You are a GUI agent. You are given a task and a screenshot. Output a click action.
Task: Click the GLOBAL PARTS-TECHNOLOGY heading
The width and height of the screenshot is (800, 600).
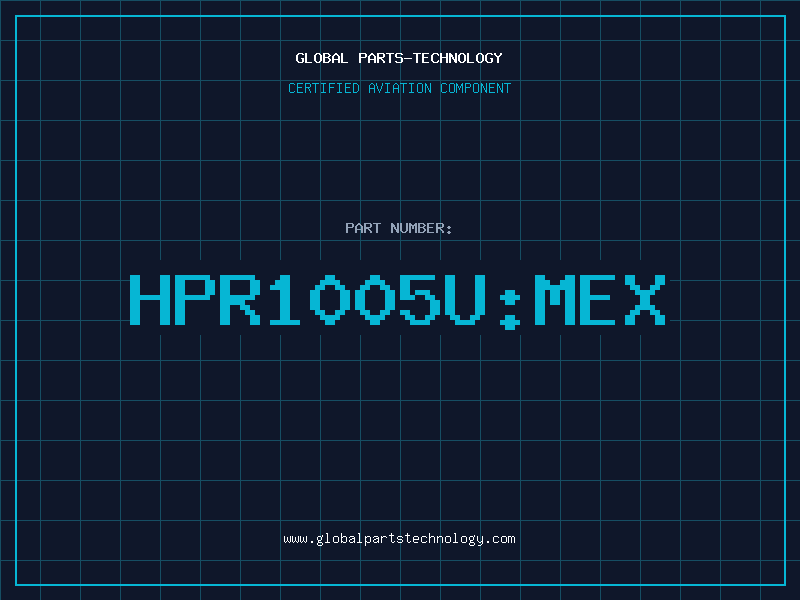click(x=399, y=58)
